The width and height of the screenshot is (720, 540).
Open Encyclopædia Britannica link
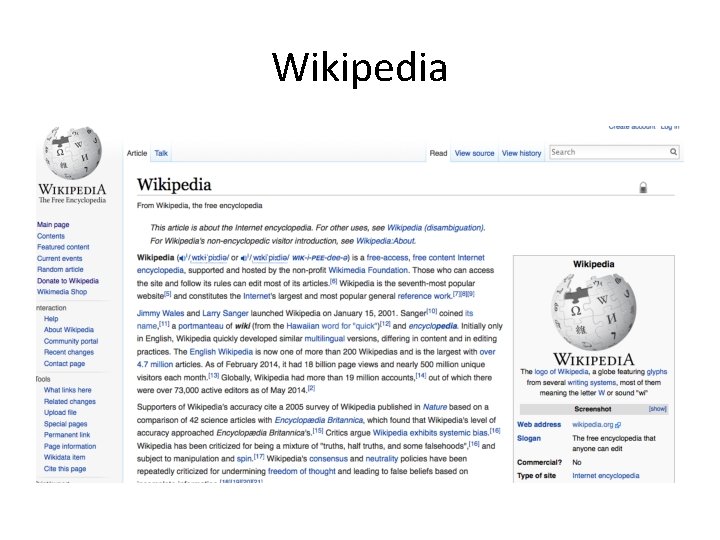(319, 420)
